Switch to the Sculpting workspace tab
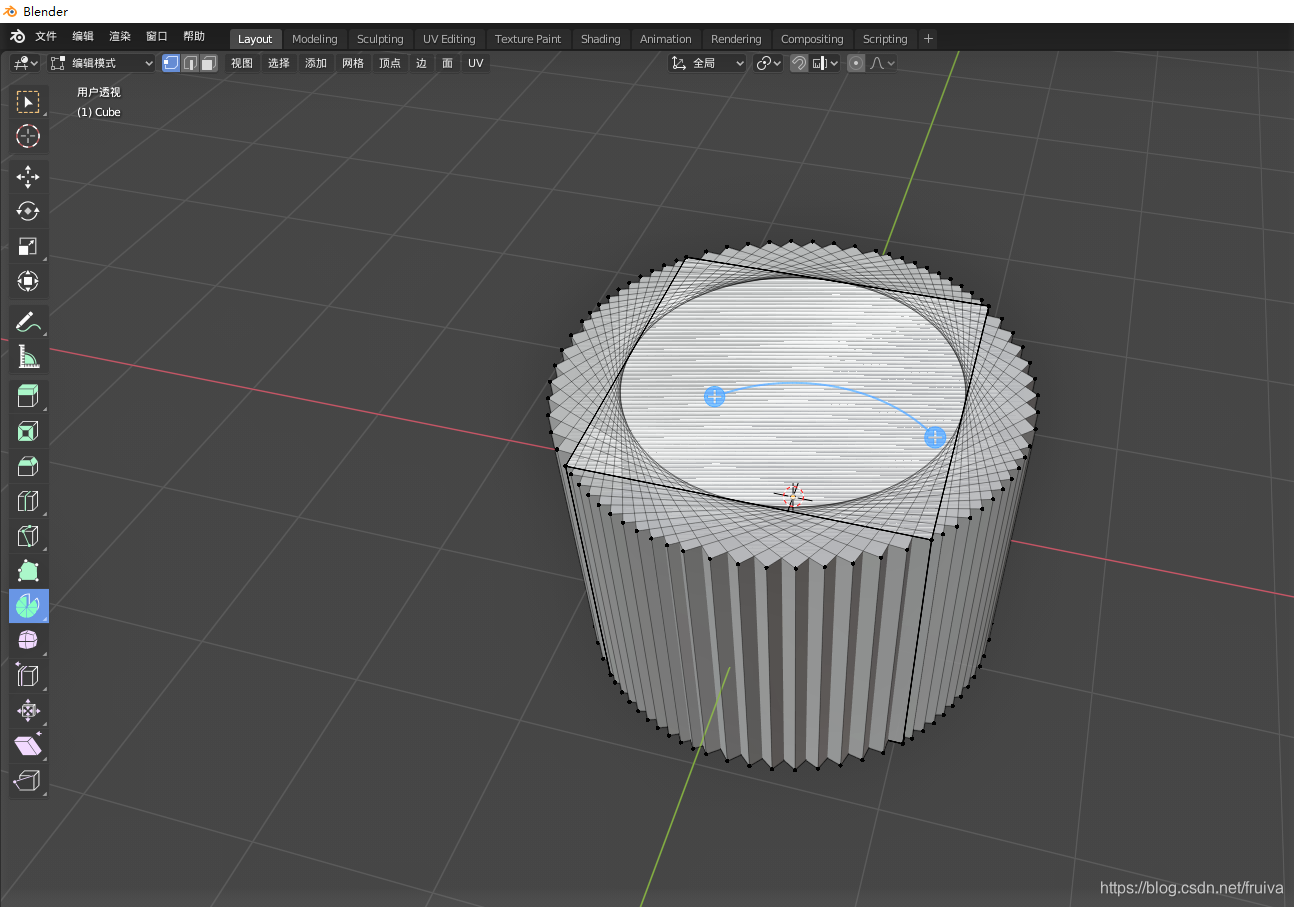 pyautogui.click(x=380, y=39)
